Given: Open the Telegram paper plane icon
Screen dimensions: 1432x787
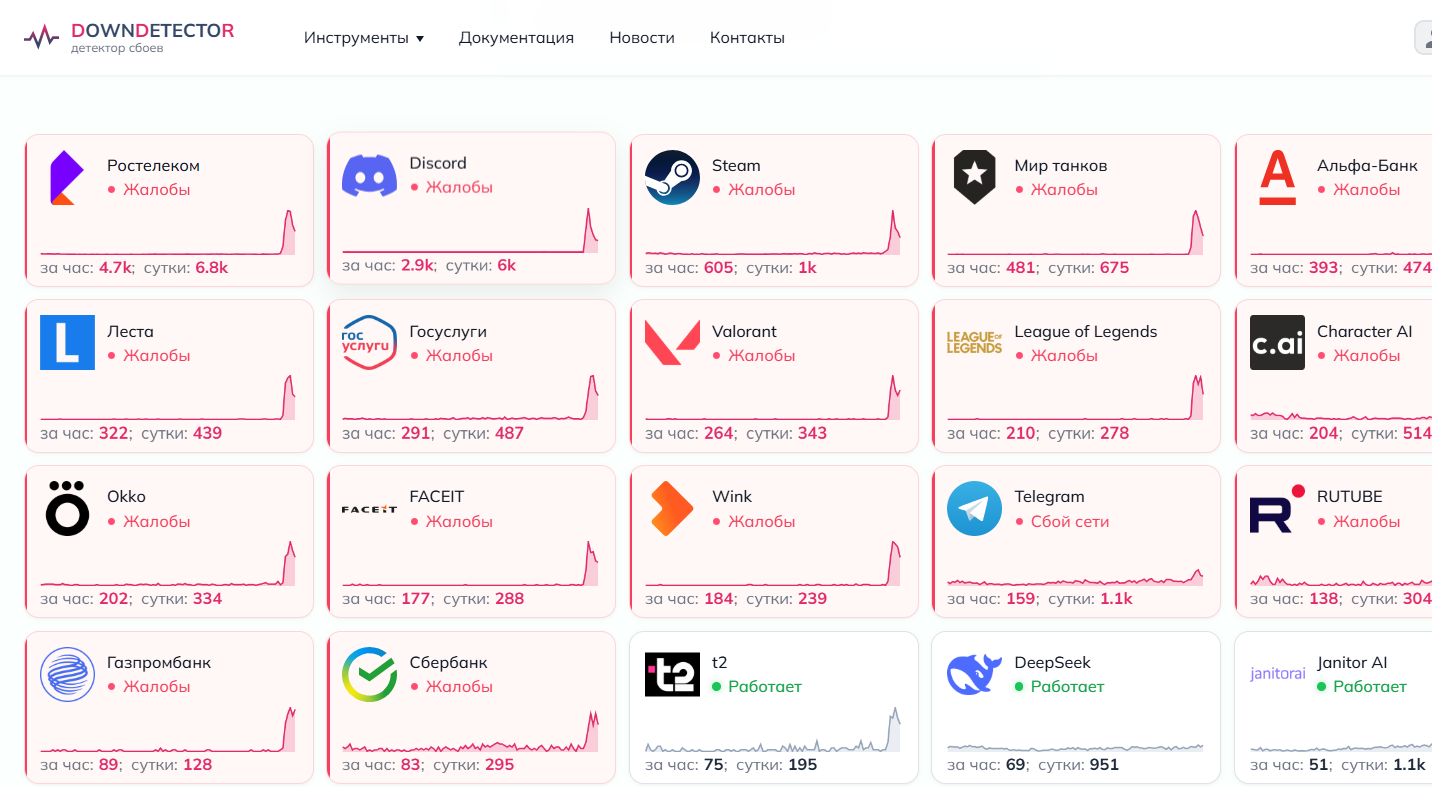Looking at the screenshot, I should click(974, 508).
